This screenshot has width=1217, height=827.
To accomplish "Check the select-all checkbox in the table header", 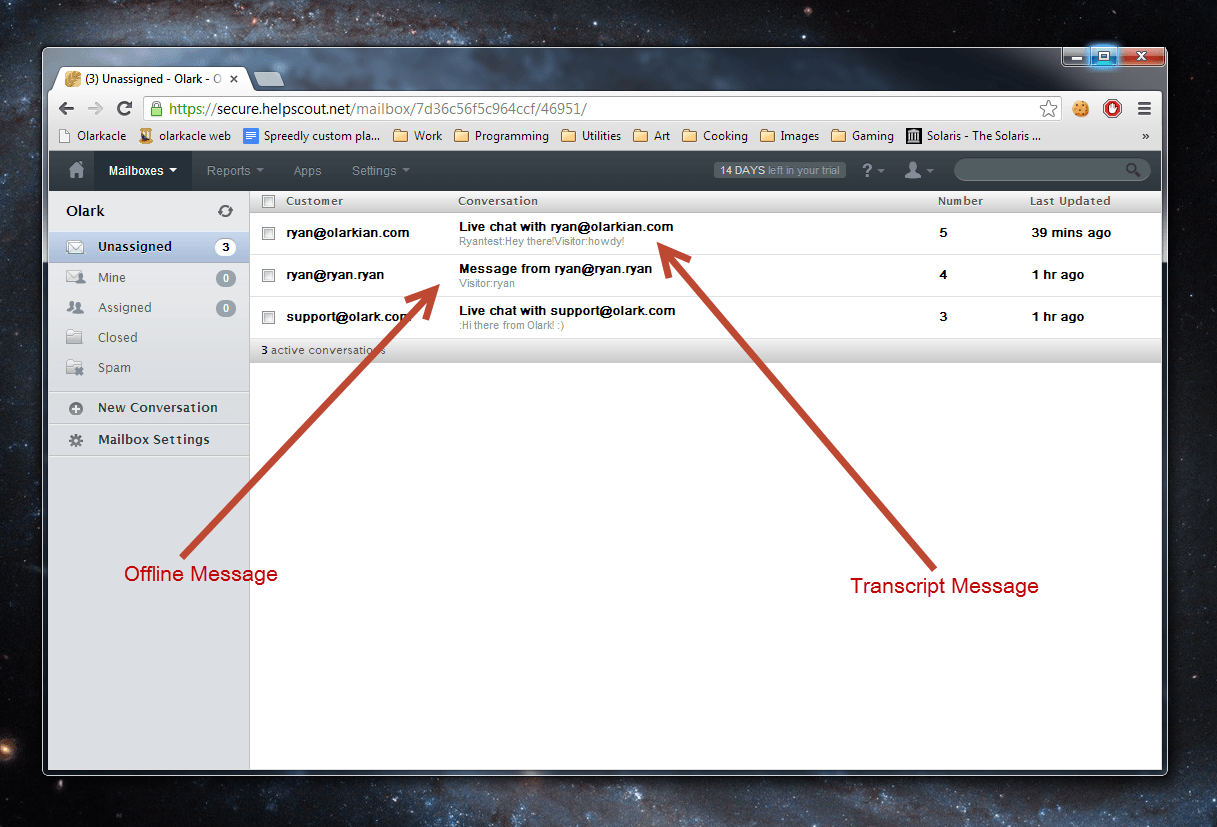I will [x=268, y=201].
